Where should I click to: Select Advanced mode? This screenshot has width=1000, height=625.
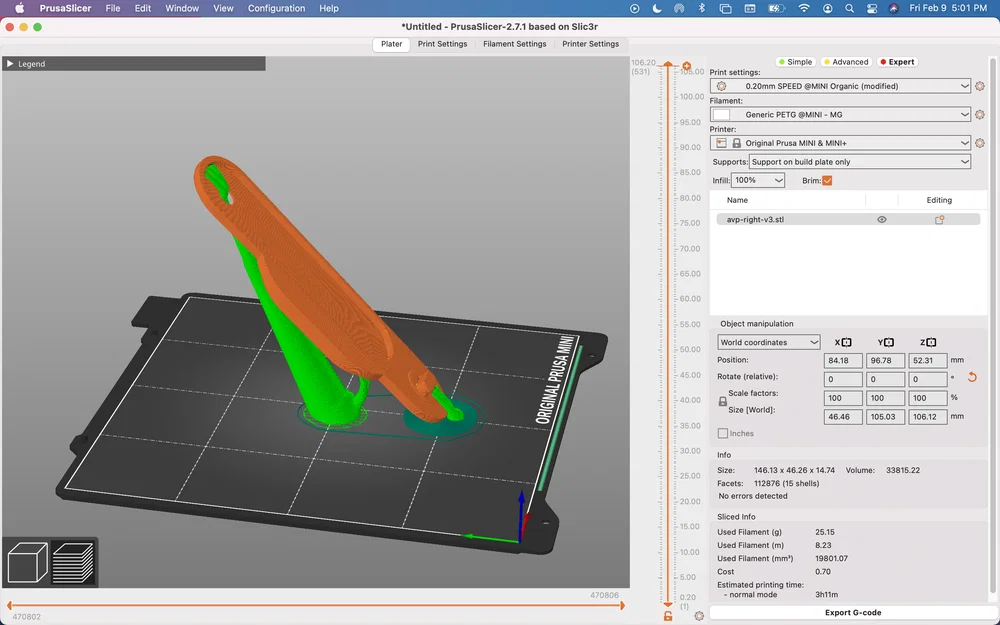coord(846,62)
